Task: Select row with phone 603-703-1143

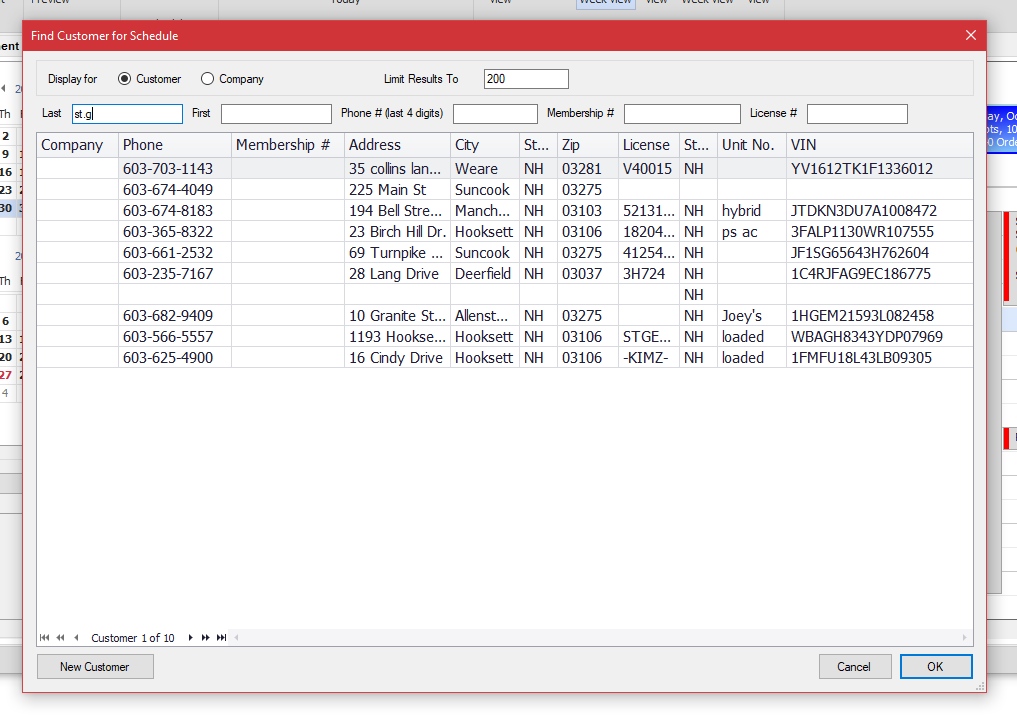Action: [505, 169]
